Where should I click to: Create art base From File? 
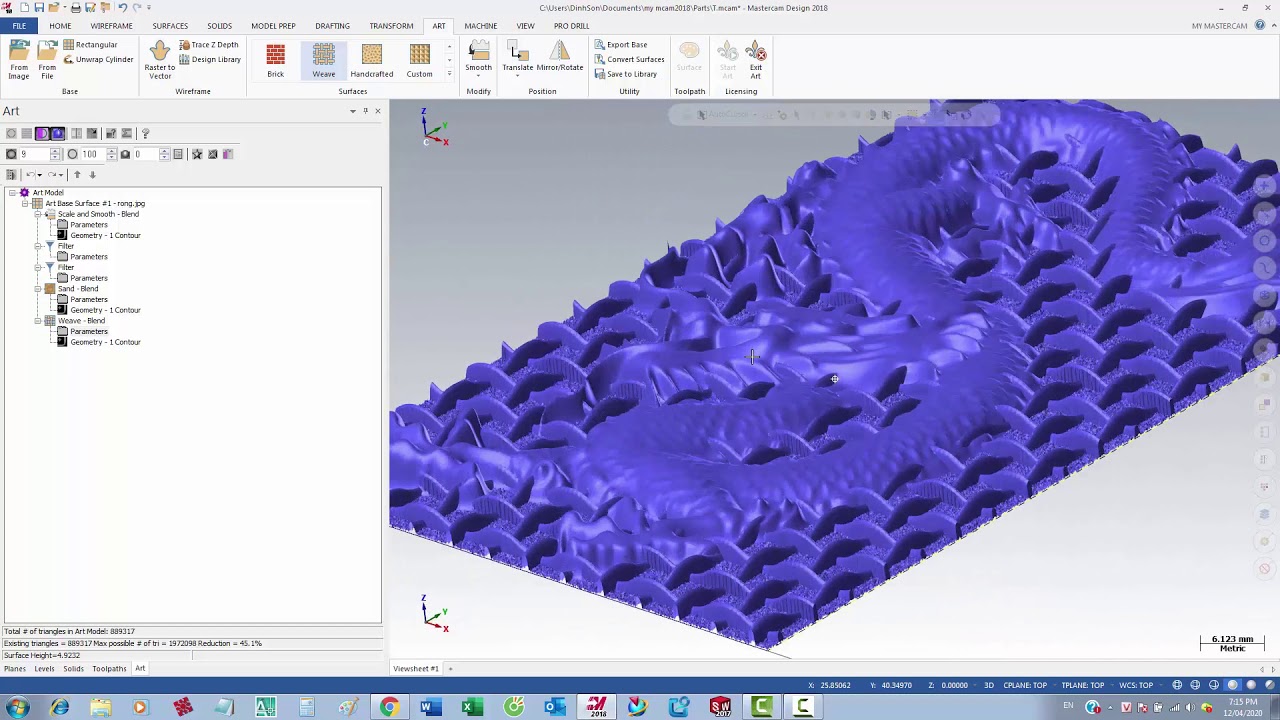(47, 60)
